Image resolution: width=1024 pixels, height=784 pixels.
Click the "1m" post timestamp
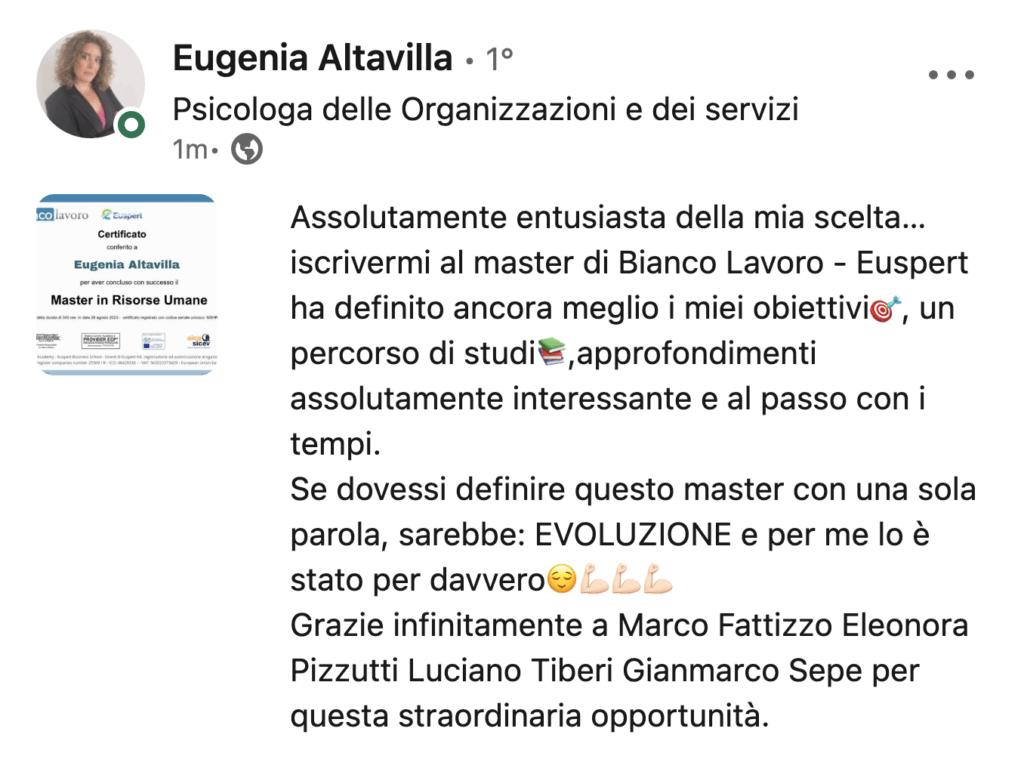click(188, 150)
